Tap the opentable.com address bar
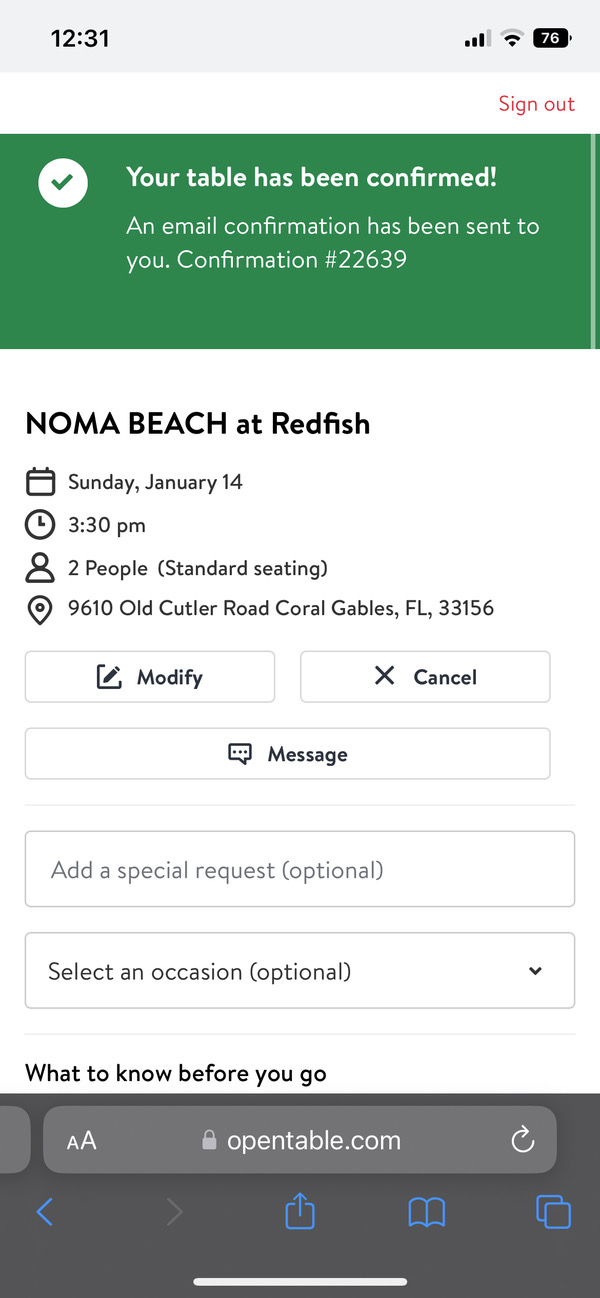Screen dimensions: 600x1298 pos(313,1140)
